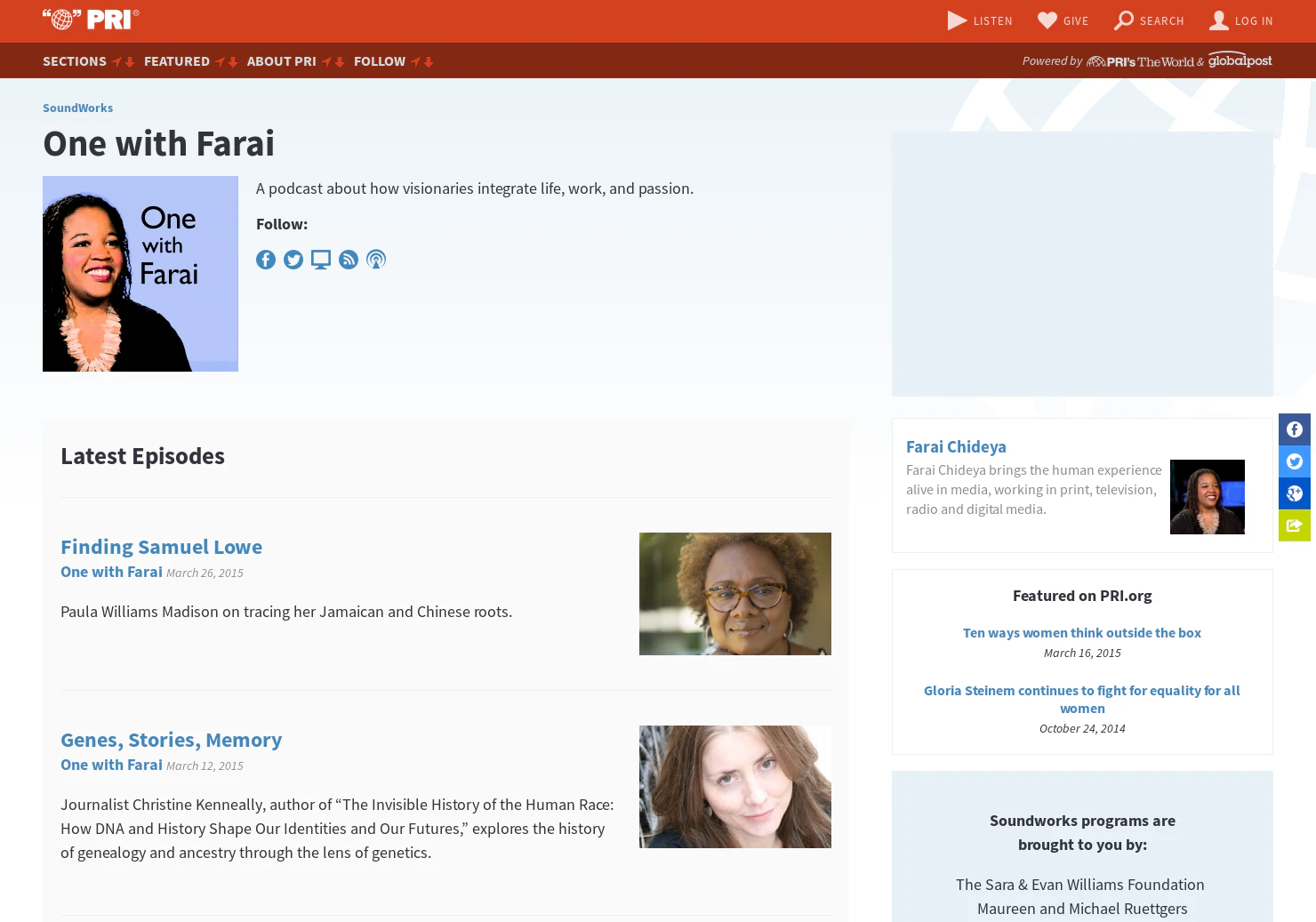Screen dimensions: 1316x922
Task: Follow the podcast on Twitter
Action: pyautogui.click(x=293, y=260)
